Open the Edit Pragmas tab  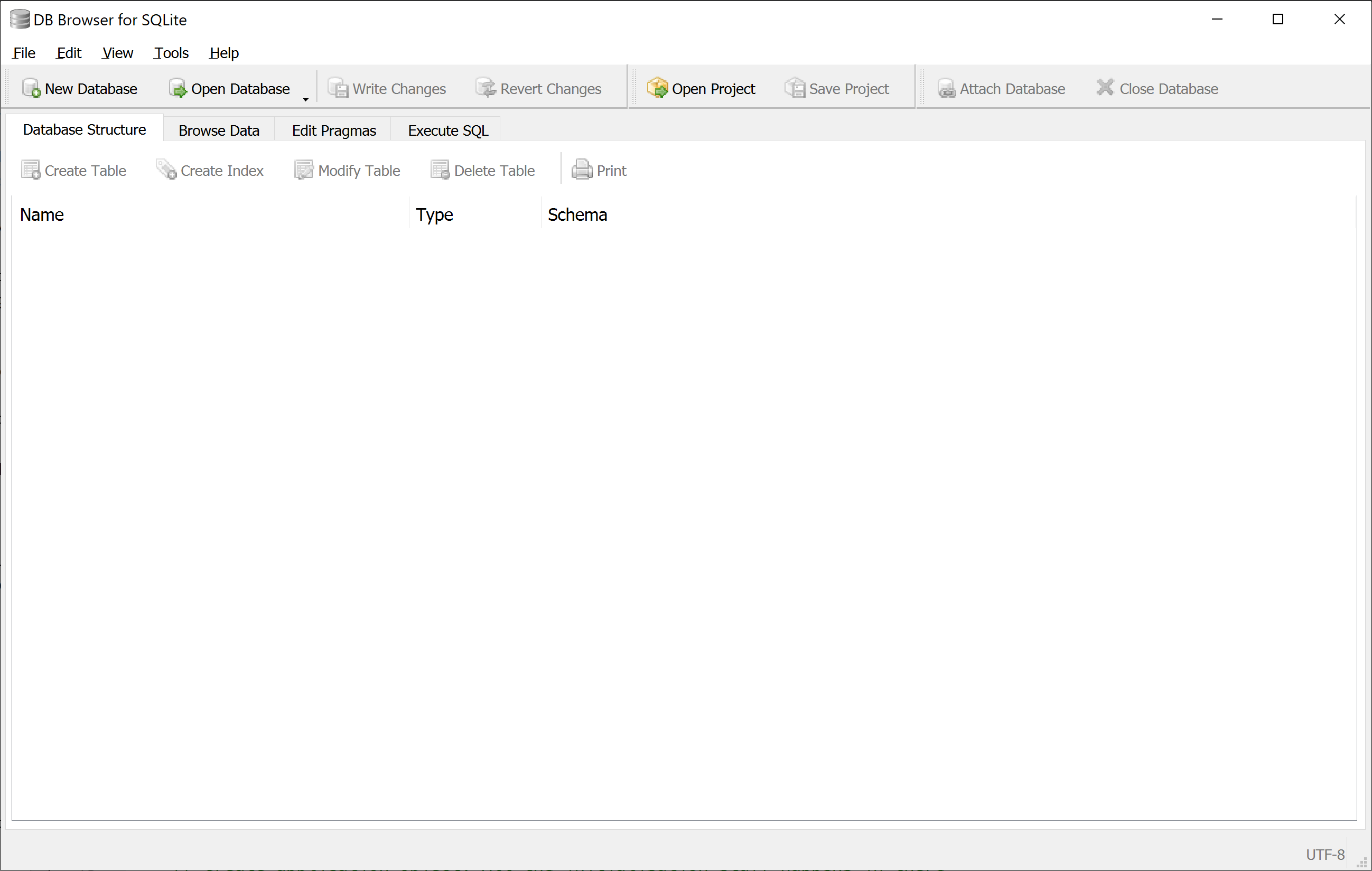tap(333, 130)
